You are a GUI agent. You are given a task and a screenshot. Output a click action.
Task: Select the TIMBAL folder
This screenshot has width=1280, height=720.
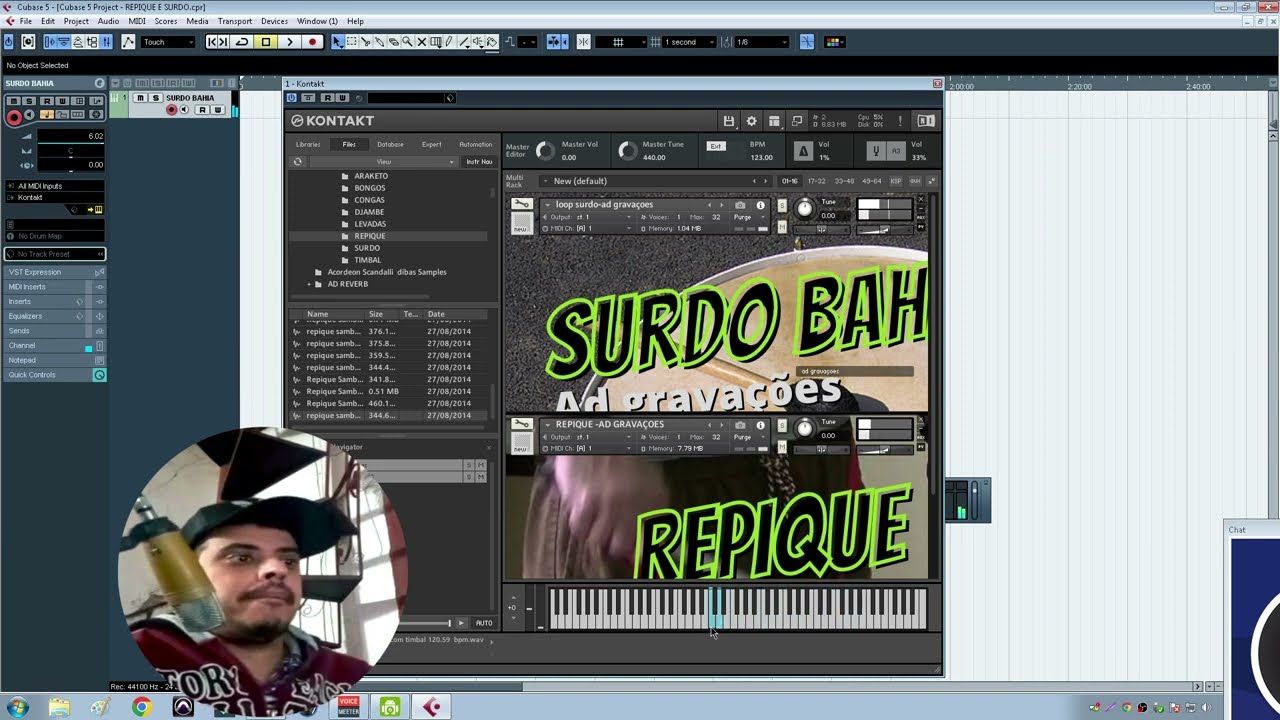point(367,260)
